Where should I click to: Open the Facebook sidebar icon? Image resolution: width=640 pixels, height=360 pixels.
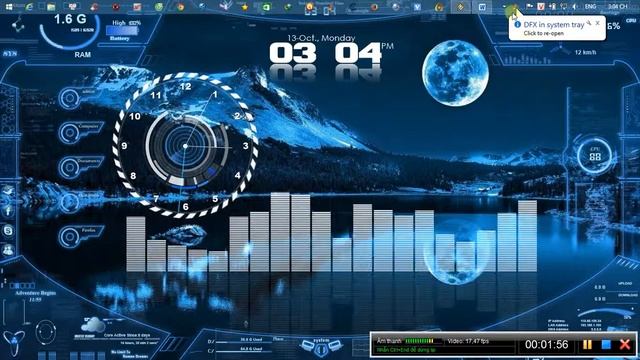tap(8, 211)
